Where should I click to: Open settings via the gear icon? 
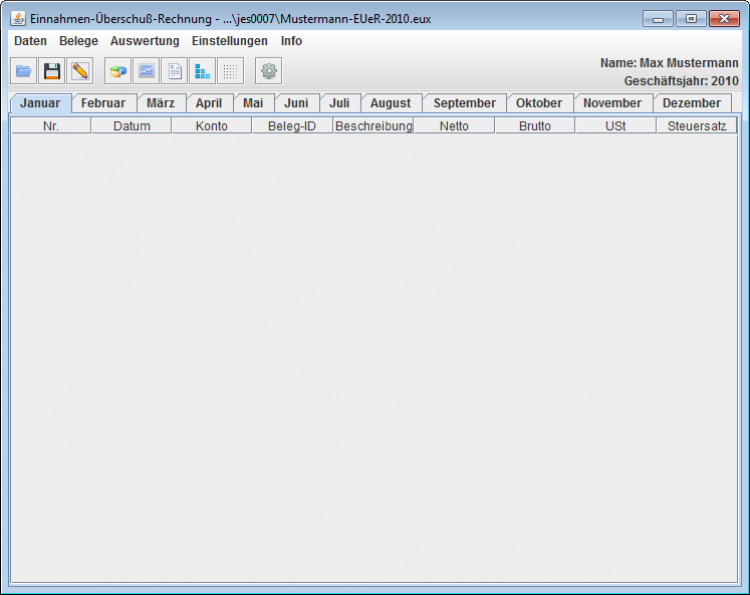tap(268, 71)
